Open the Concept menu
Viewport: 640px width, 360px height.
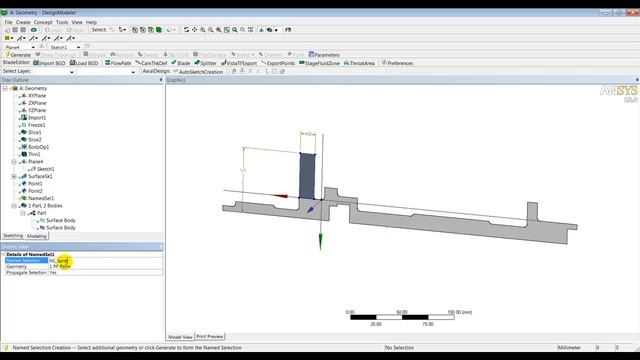[x=43, y=22]
